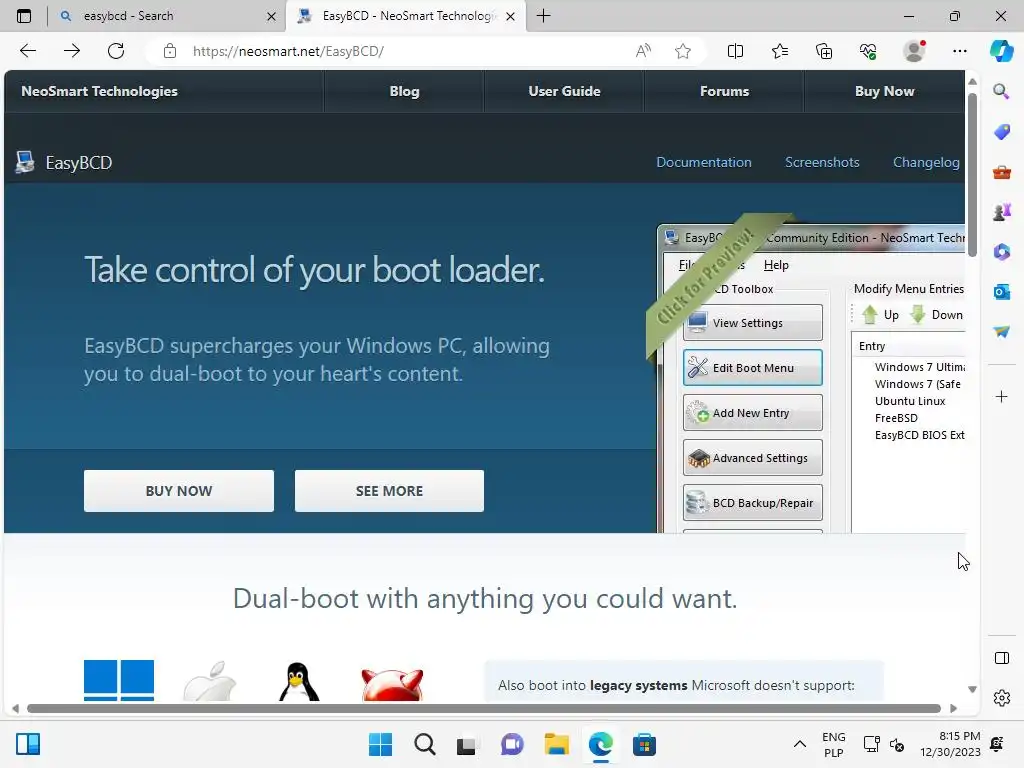The width and height of the screenshot is (1024, 768).
Task: Customize sidebar with plus button
Action: [1001, 396]
